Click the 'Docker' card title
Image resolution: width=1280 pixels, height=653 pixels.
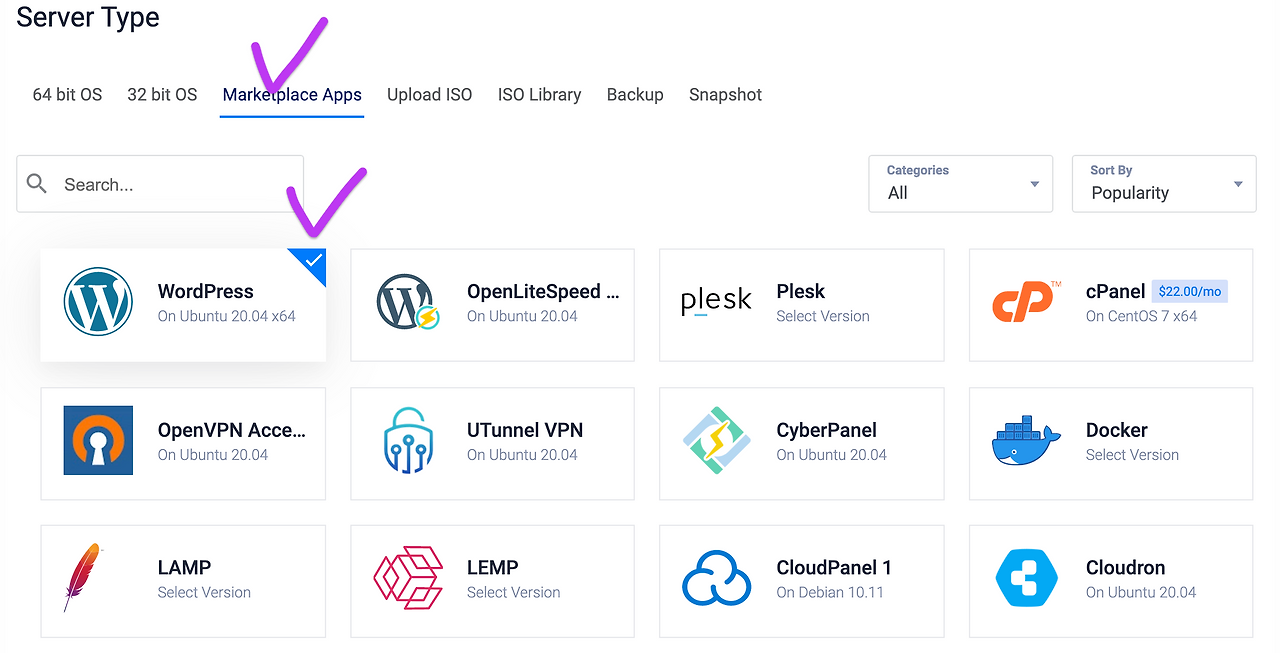pos(1117,430)
